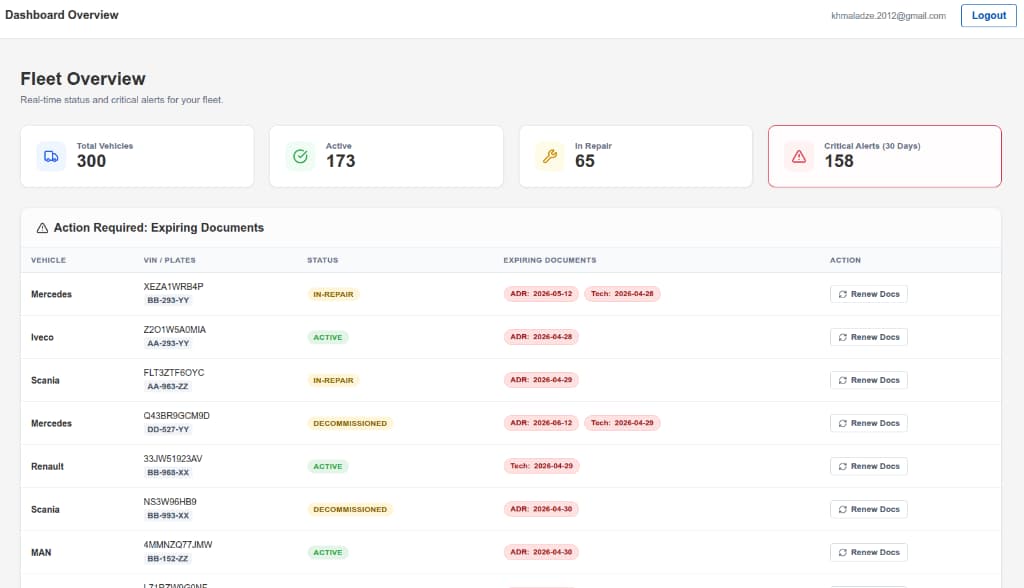The width and height of the screenshot is (1024, 588).
Task: Click the IN-REPAIR badge in Scania AA-963-ZZ row
Action: click(333, 381)
